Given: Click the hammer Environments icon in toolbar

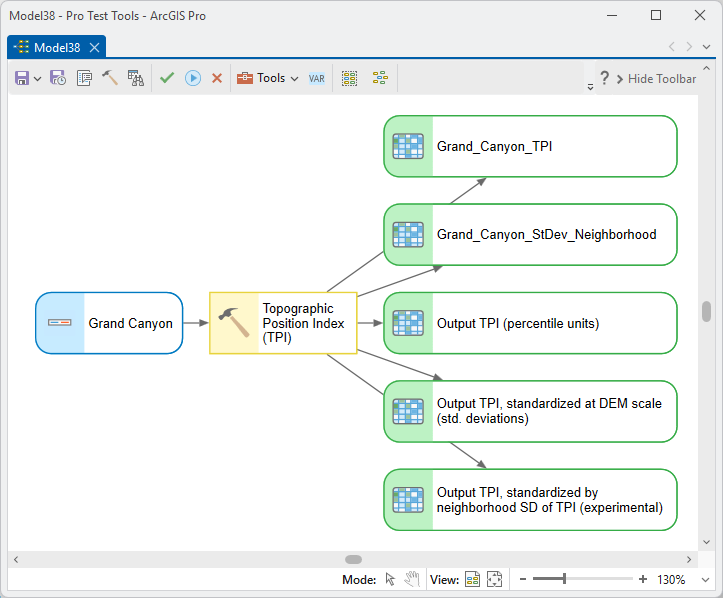Looking at the screenshot, I should (x=110, y=78).
